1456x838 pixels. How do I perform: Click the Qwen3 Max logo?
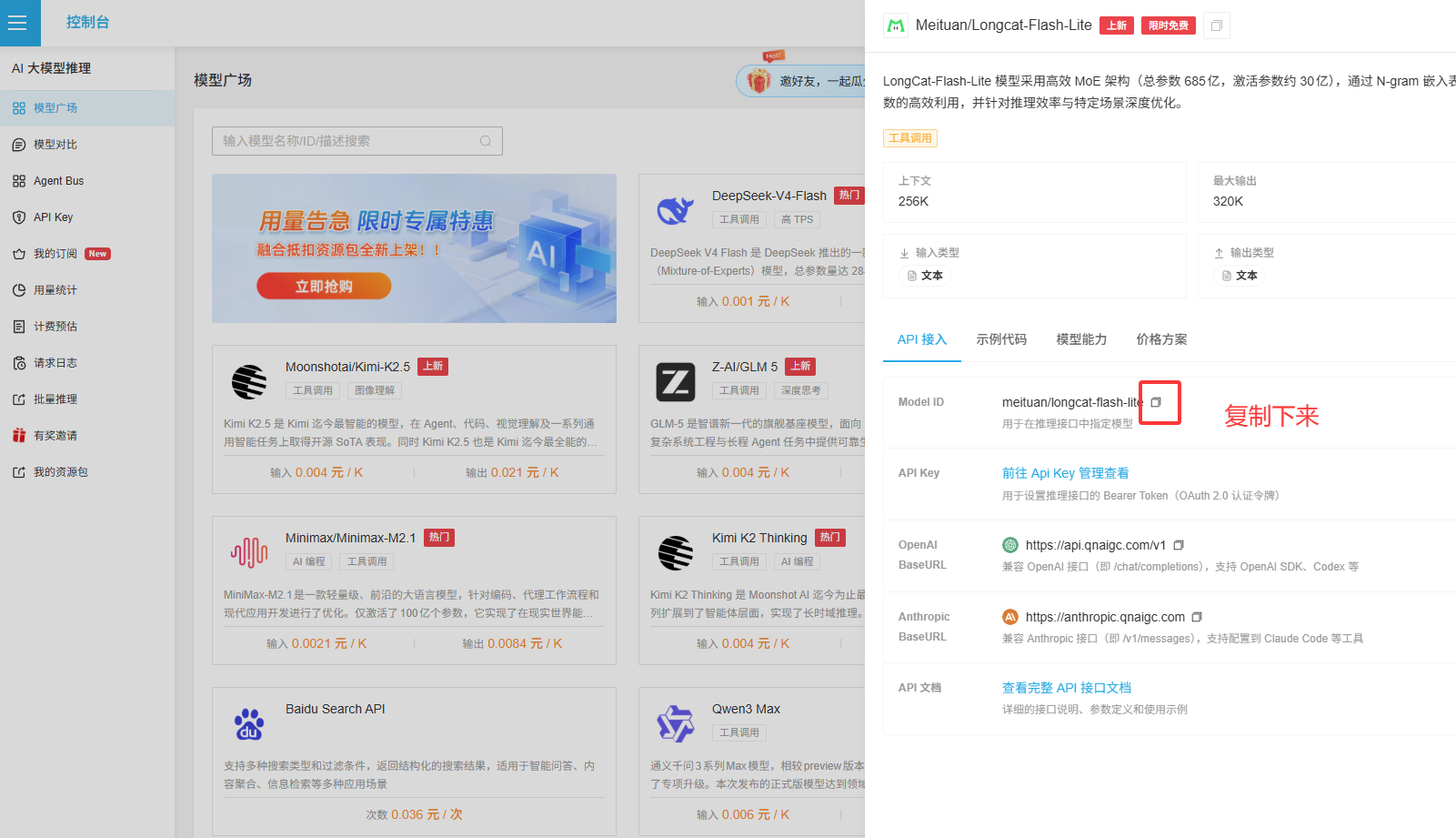tap(676, 724)
